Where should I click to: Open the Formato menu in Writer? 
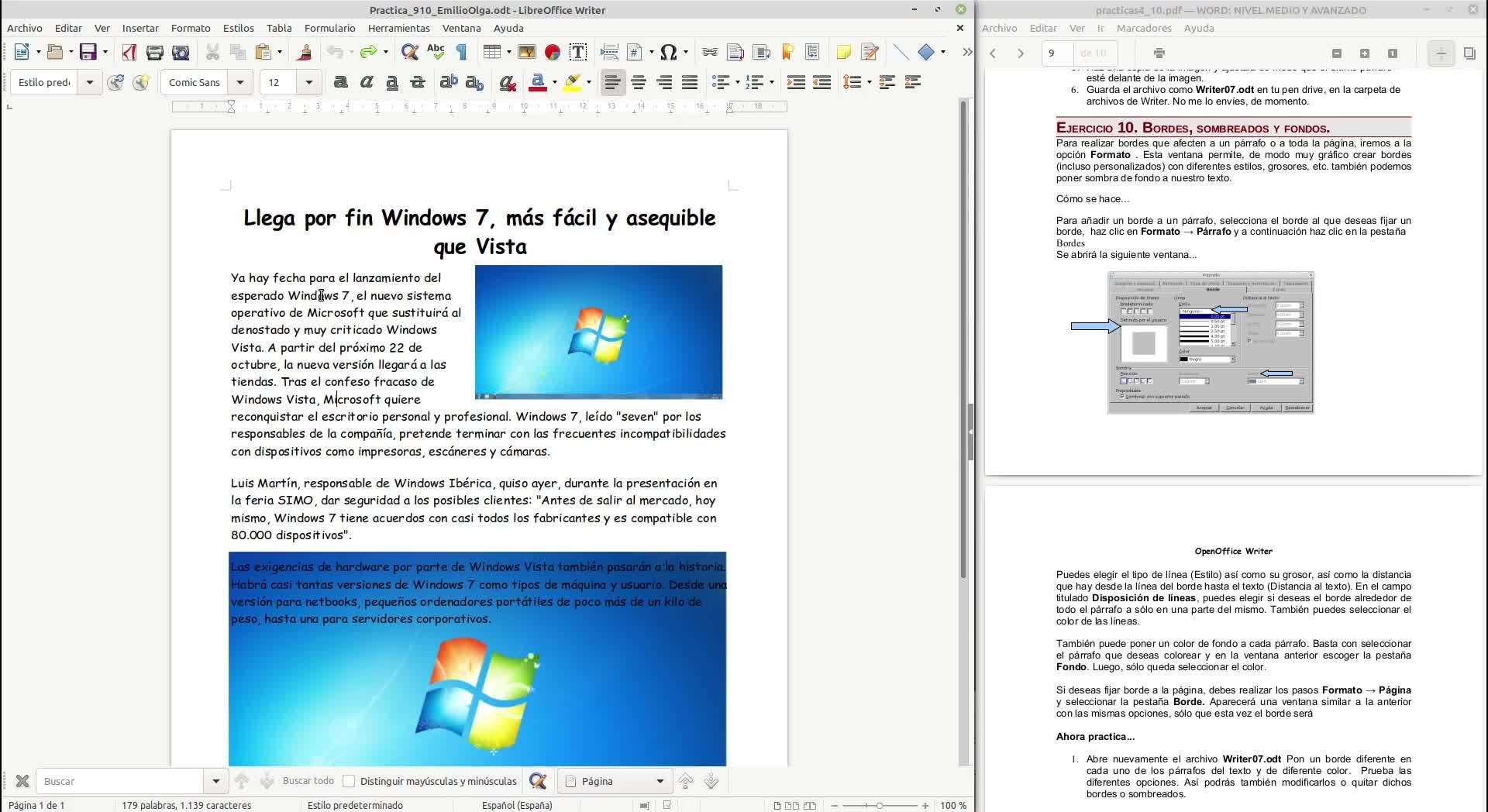click(191, 28)
